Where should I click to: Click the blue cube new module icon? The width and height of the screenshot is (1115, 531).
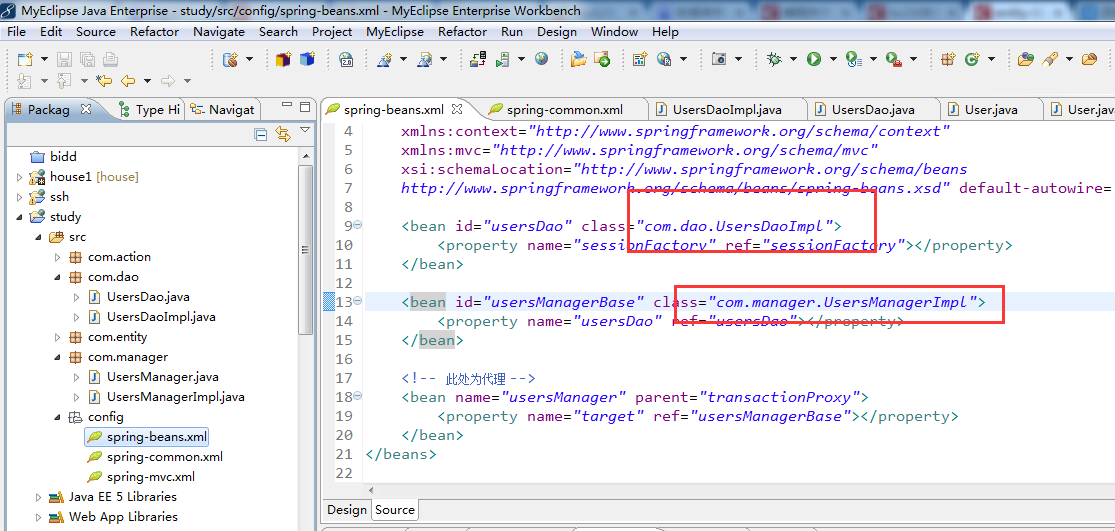(x=307, y=59)
